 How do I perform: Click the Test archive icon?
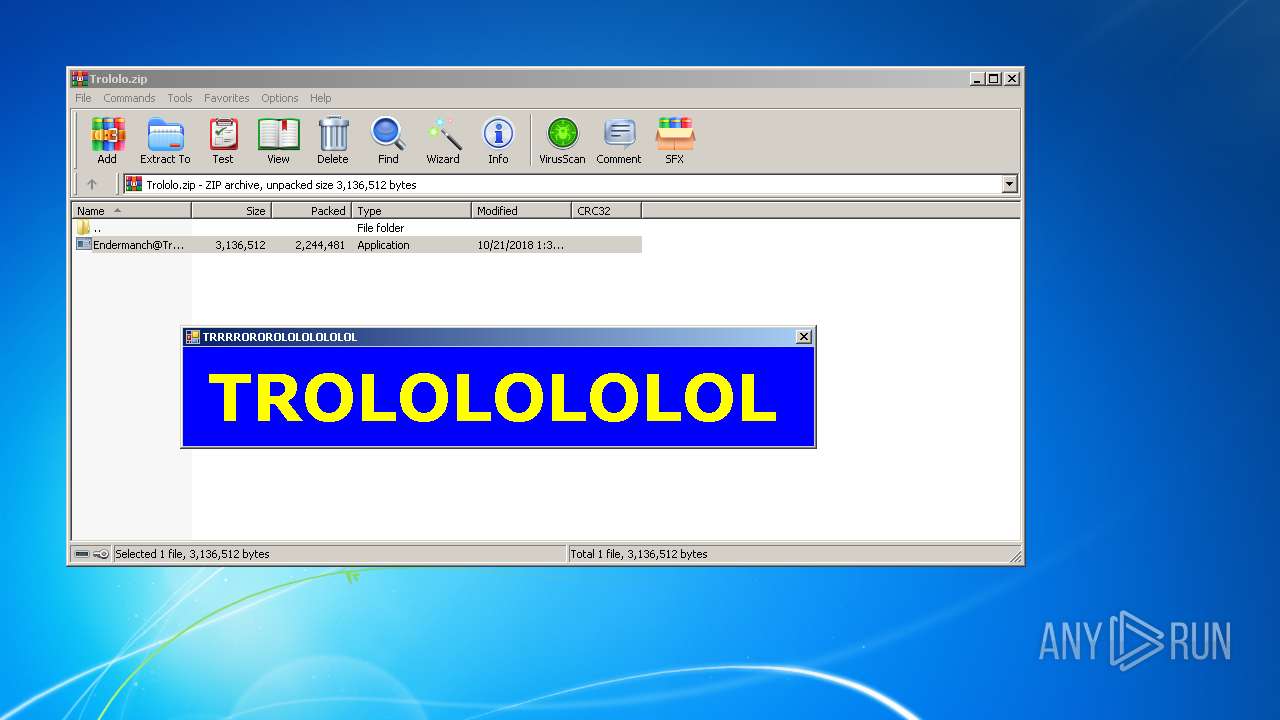[x=223, y=140]
